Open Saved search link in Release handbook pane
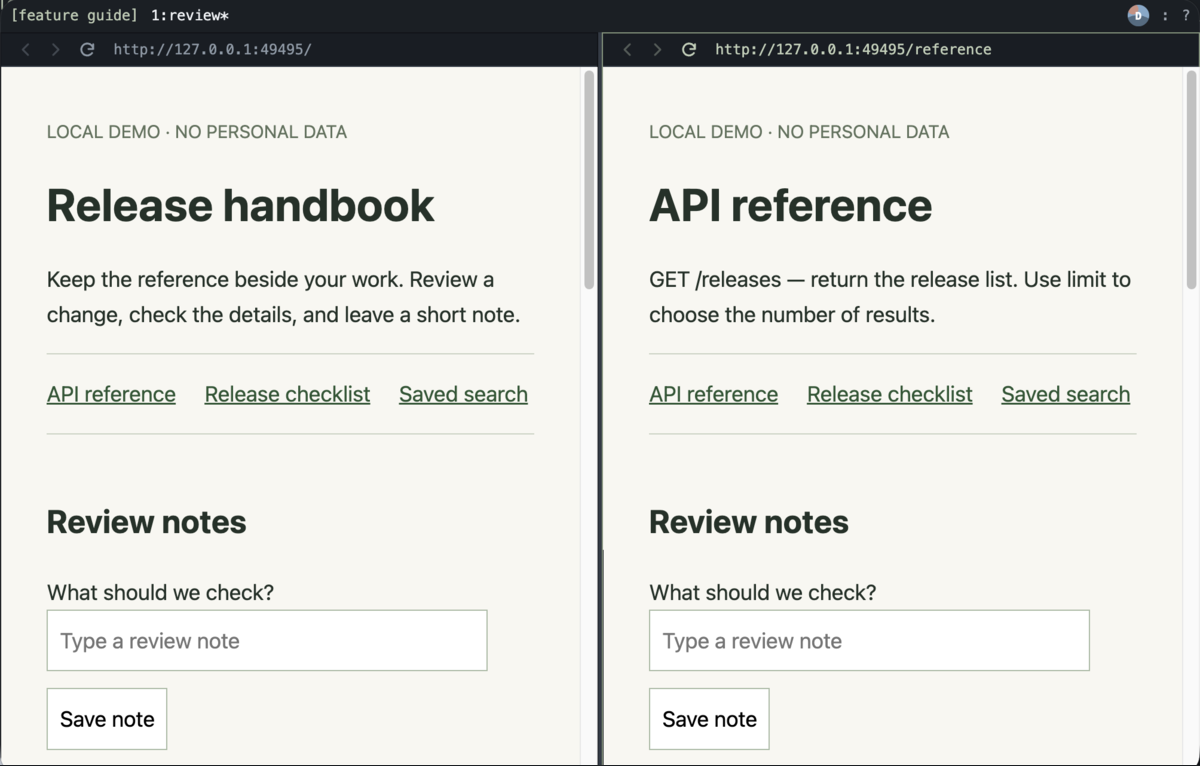 pyautogui.click(x=463, y=394)
